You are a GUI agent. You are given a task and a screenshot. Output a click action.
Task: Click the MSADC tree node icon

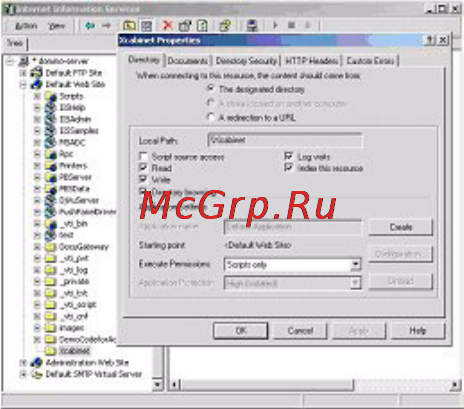pyautogui.click(x=51, y=142)
